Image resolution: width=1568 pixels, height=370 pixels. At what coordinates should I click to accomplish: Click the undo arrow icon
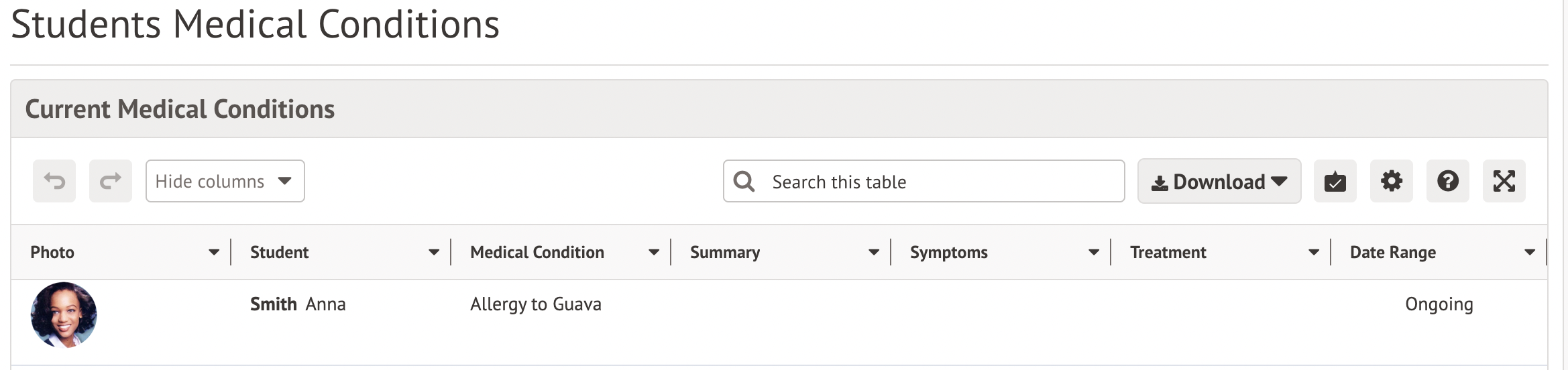point(54,181)
